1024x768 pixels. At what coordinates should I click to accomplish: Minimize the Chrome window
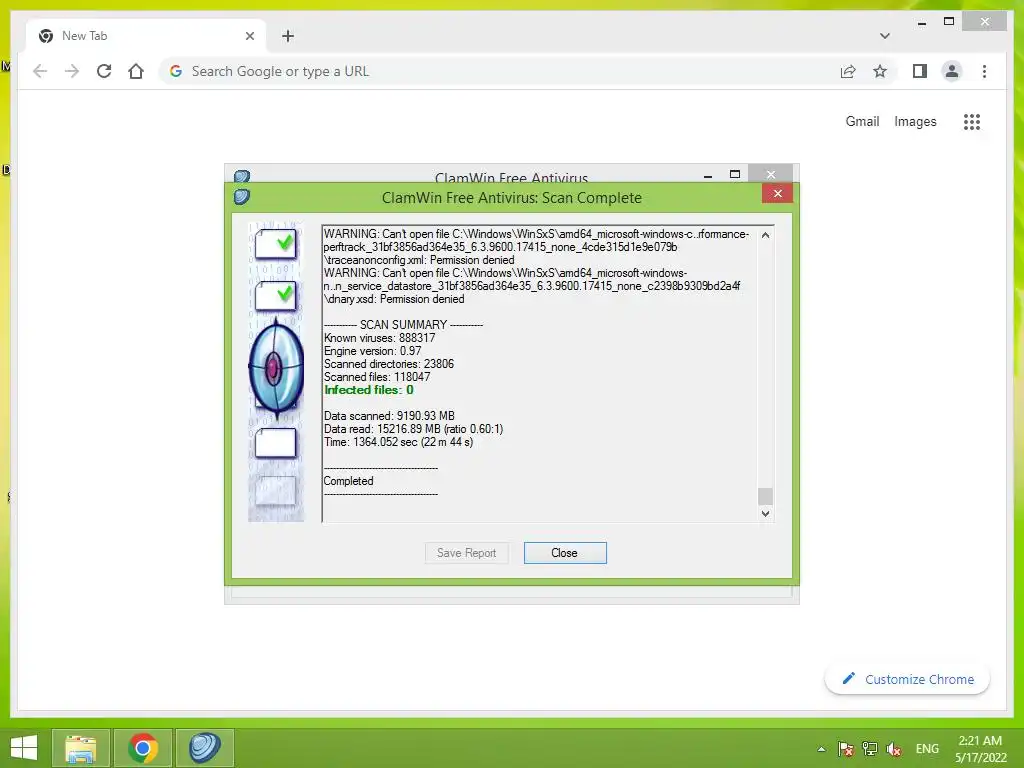(x=921, y=22)
